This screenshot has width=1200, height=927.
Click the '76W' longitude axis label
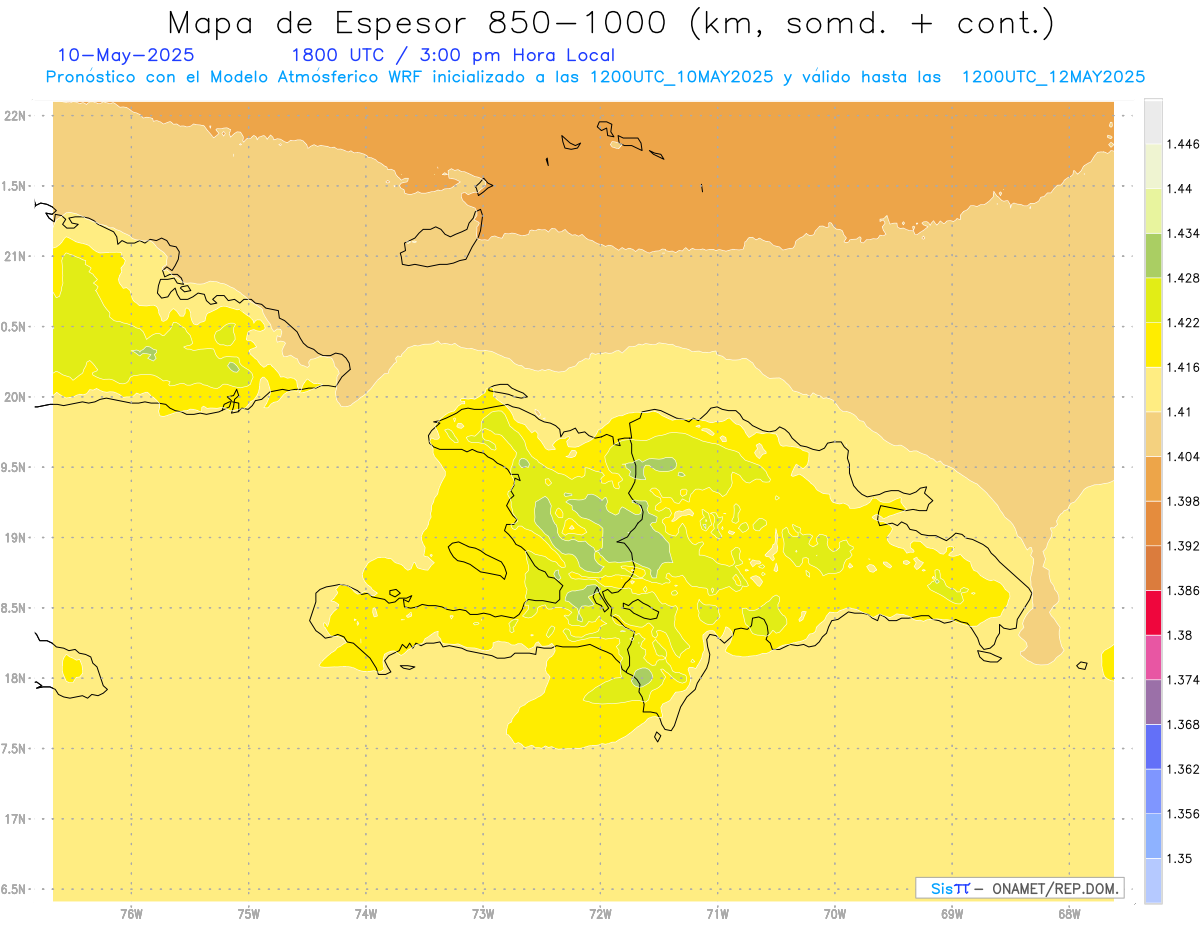click(x=131, y=914)
